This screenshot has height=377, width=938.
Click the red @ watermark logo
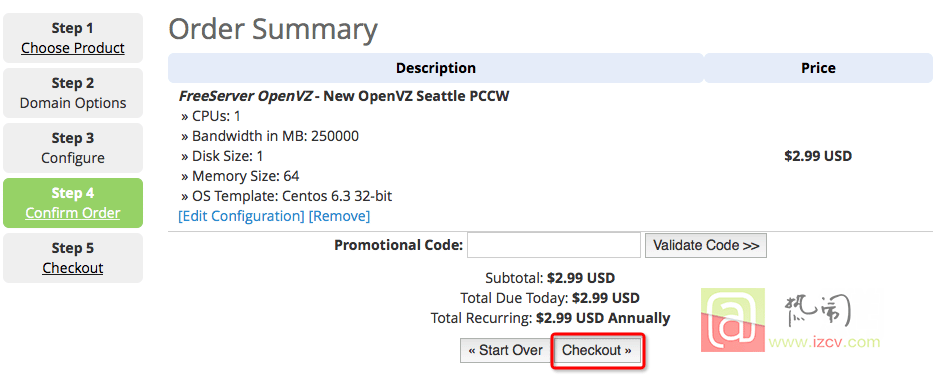pyautogui.click(x=733, y=321)
